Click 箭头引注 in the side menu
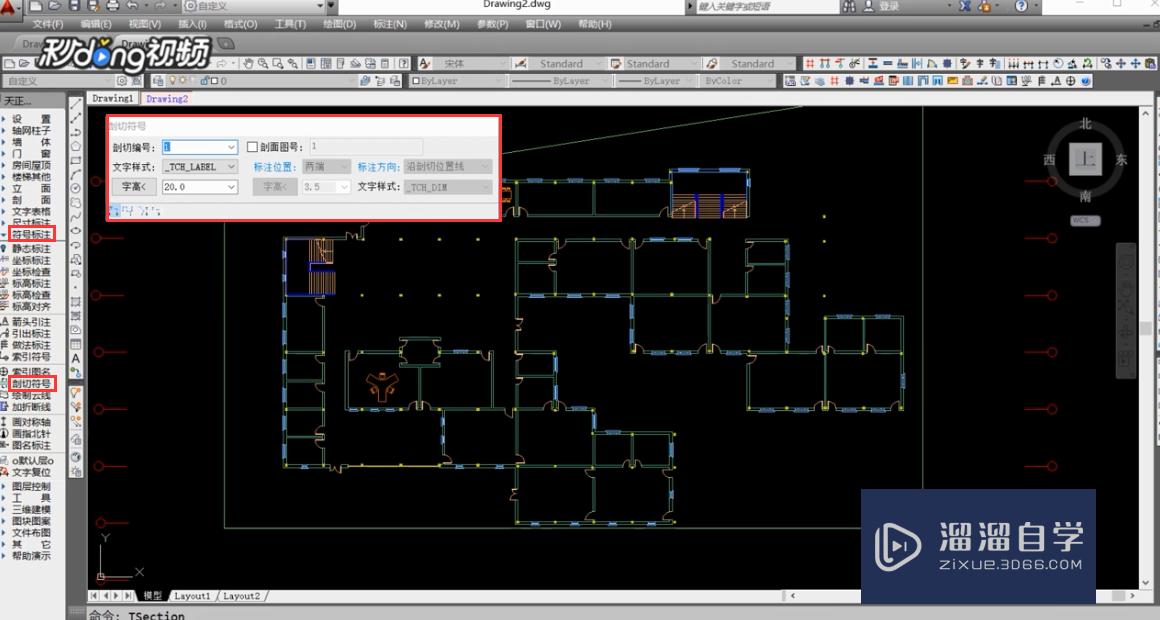Screen dimensions: 1160x620 coord(31,322)
